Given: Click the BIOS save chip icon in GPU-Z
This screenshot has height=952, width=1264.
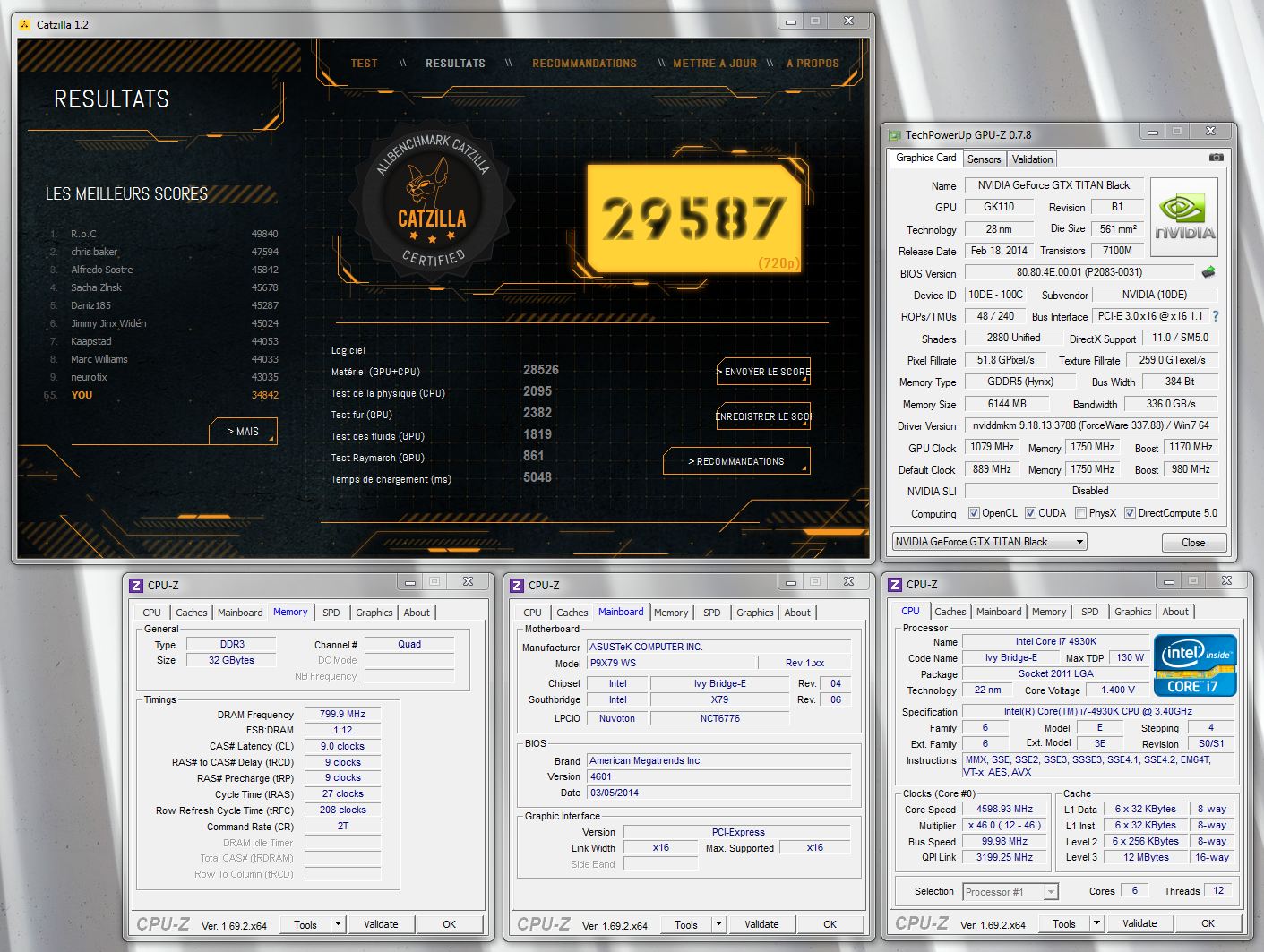Looking at the screenshot, I should 1208,272.
